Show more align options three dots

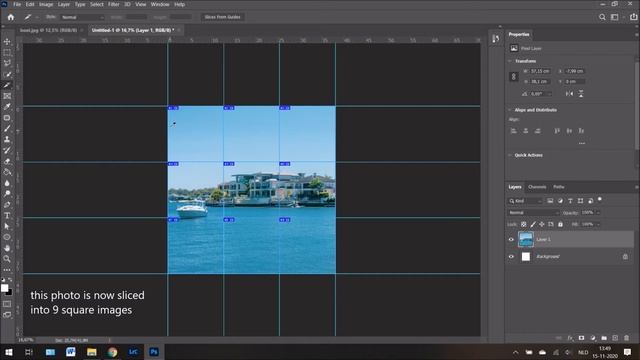(582, 143)
